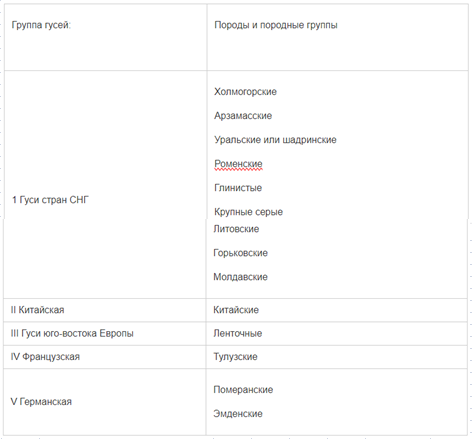Click the 'Литовские' text line
Viewport: 472px width, 439px height.
coord(236,229)
